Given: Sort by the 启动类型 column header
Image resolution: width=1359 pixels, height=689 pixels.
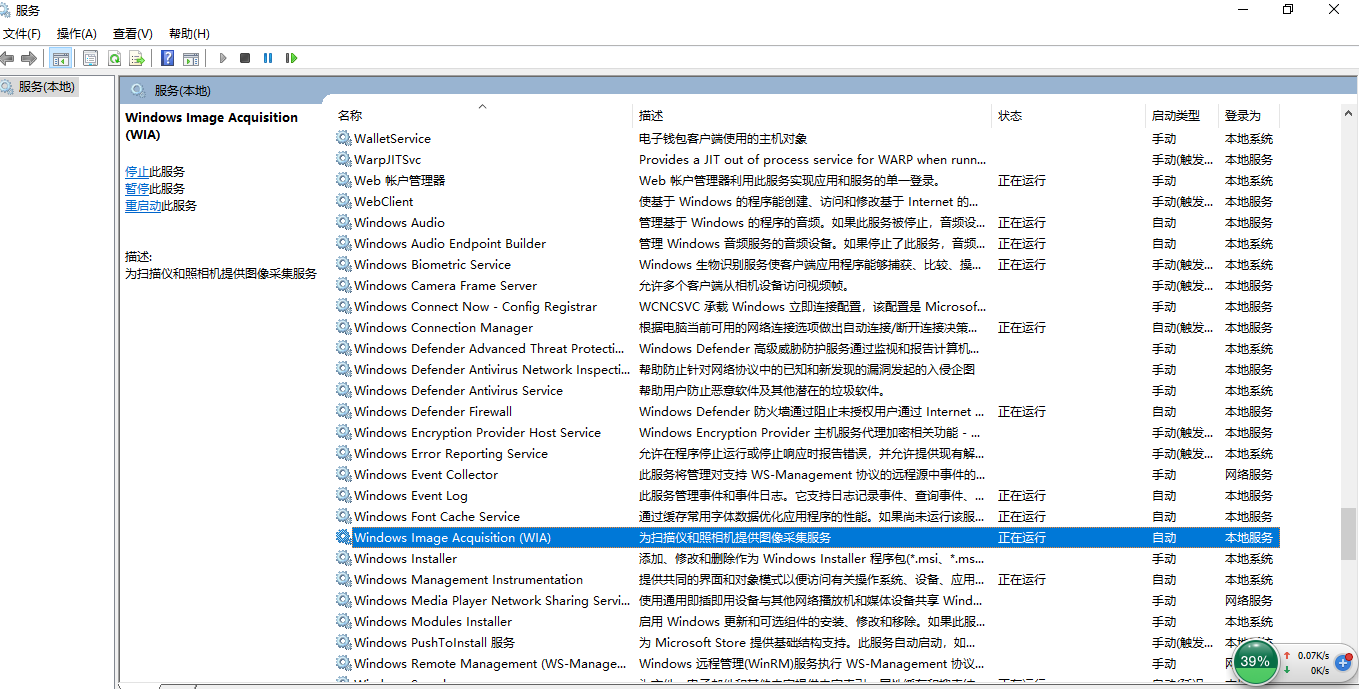Looking at the screenshot, I should [x=1182, y=115].
